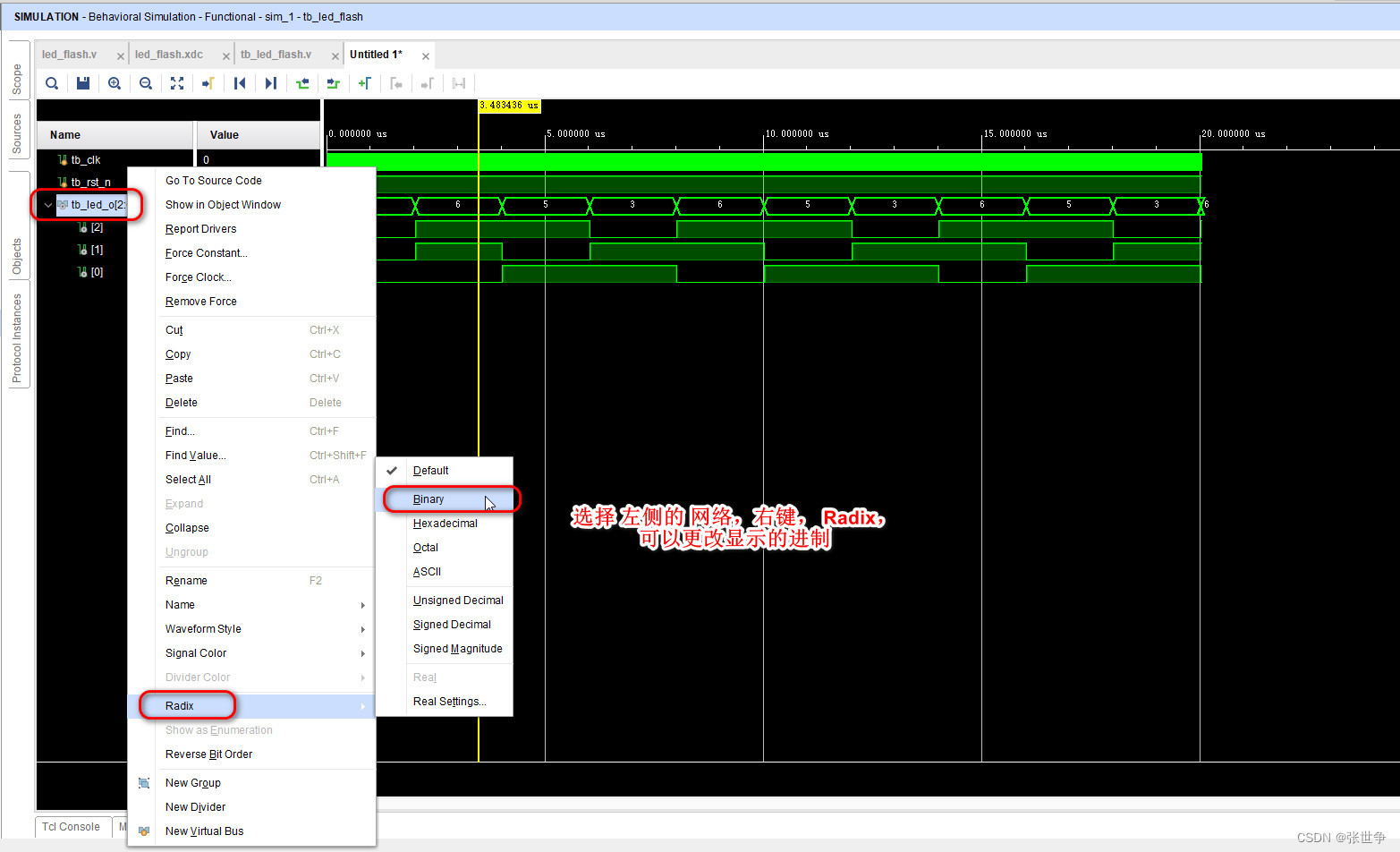This screenshot has width=1400, height=852.
Task: Select the Find icon in waveform toolbar
Action: click(x=51, y=82)
